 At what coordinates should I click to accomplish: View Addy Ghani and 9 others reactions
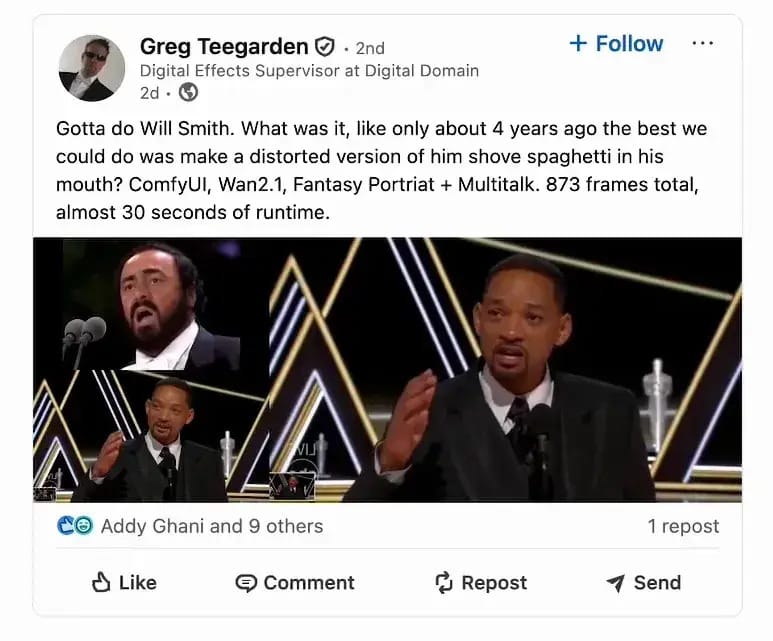point(212,526)
